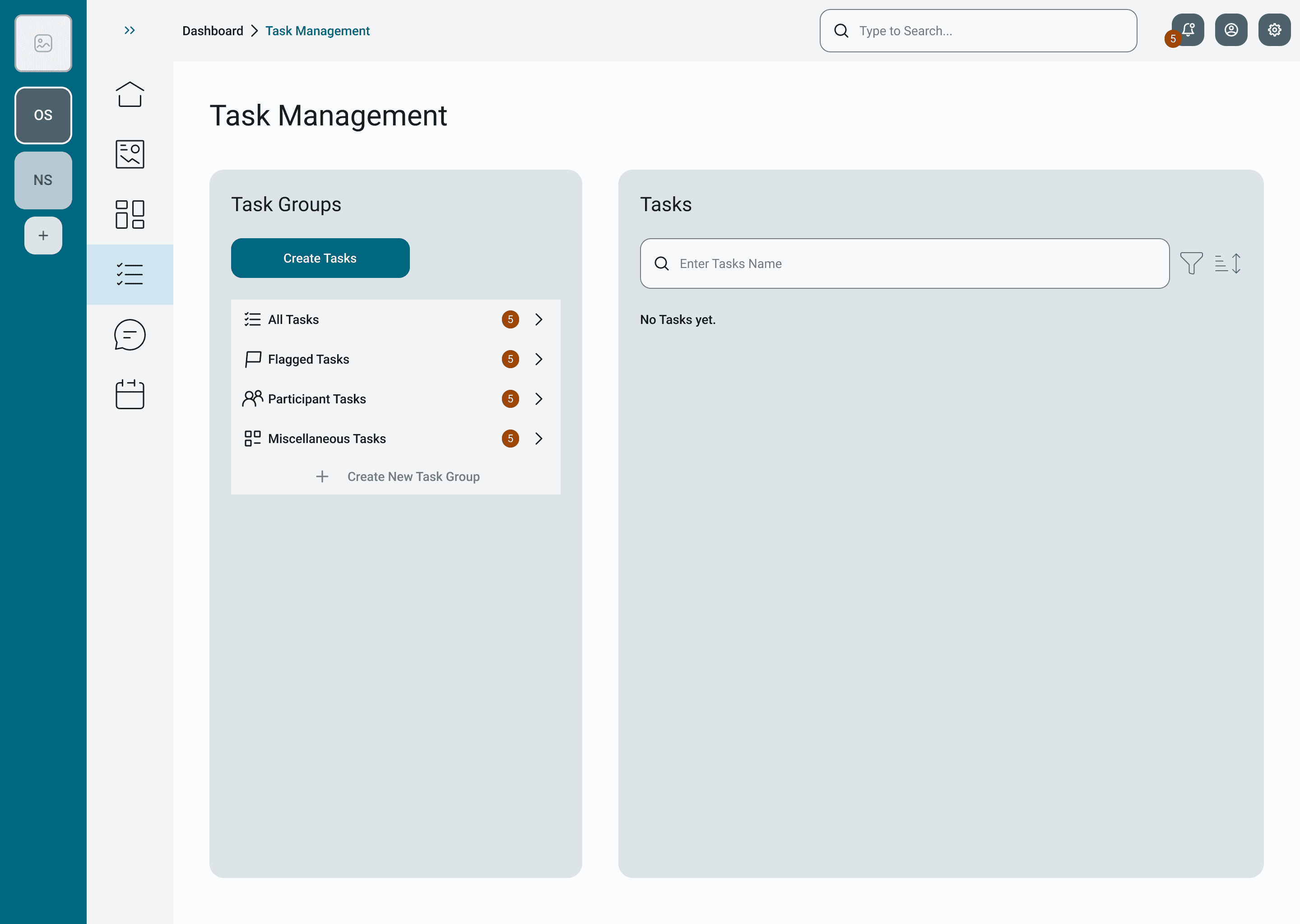Select the All Tasks group
This screenshot has height=924, width=1300.
click(395, 320)
